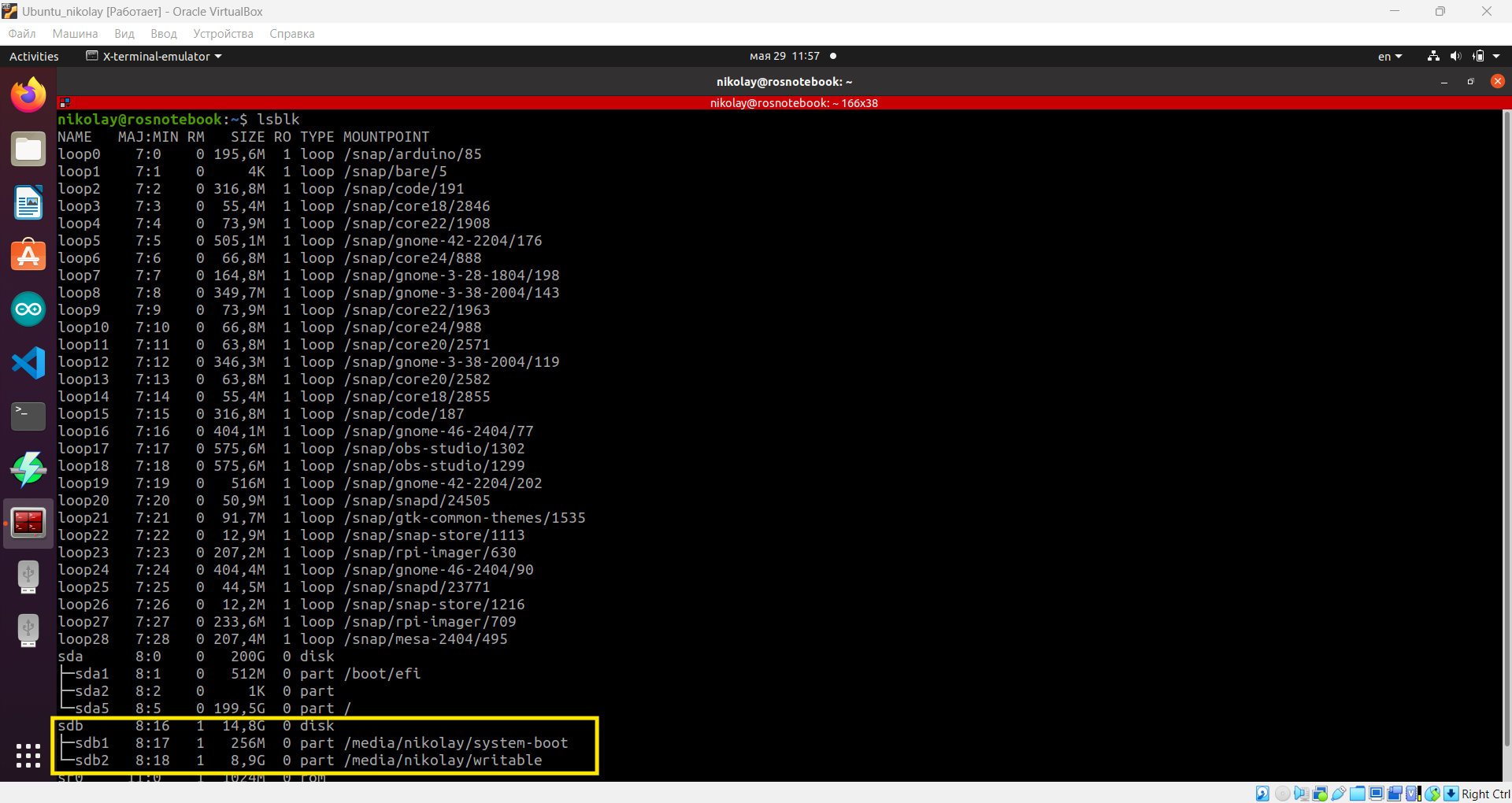Open the Устройства menu
Viewport: 1512px width, 803px height.
tap(223, 34)
